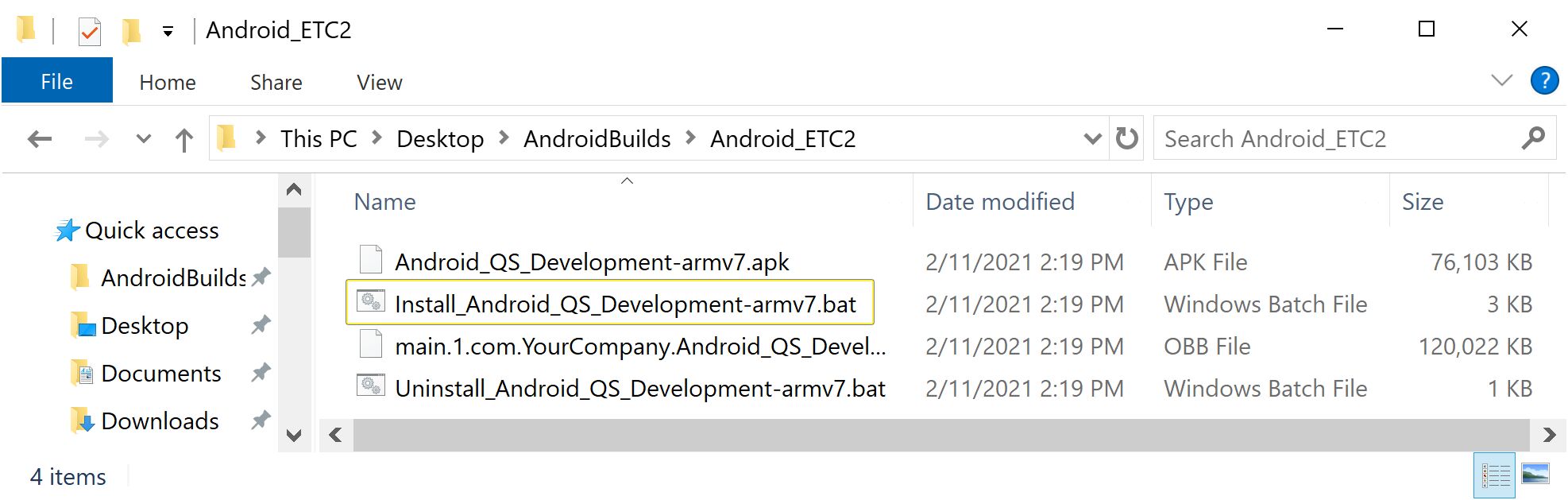Click the search magnifier icon
Viewport: 1568px width, 500px height.
tap(1534, 138)
